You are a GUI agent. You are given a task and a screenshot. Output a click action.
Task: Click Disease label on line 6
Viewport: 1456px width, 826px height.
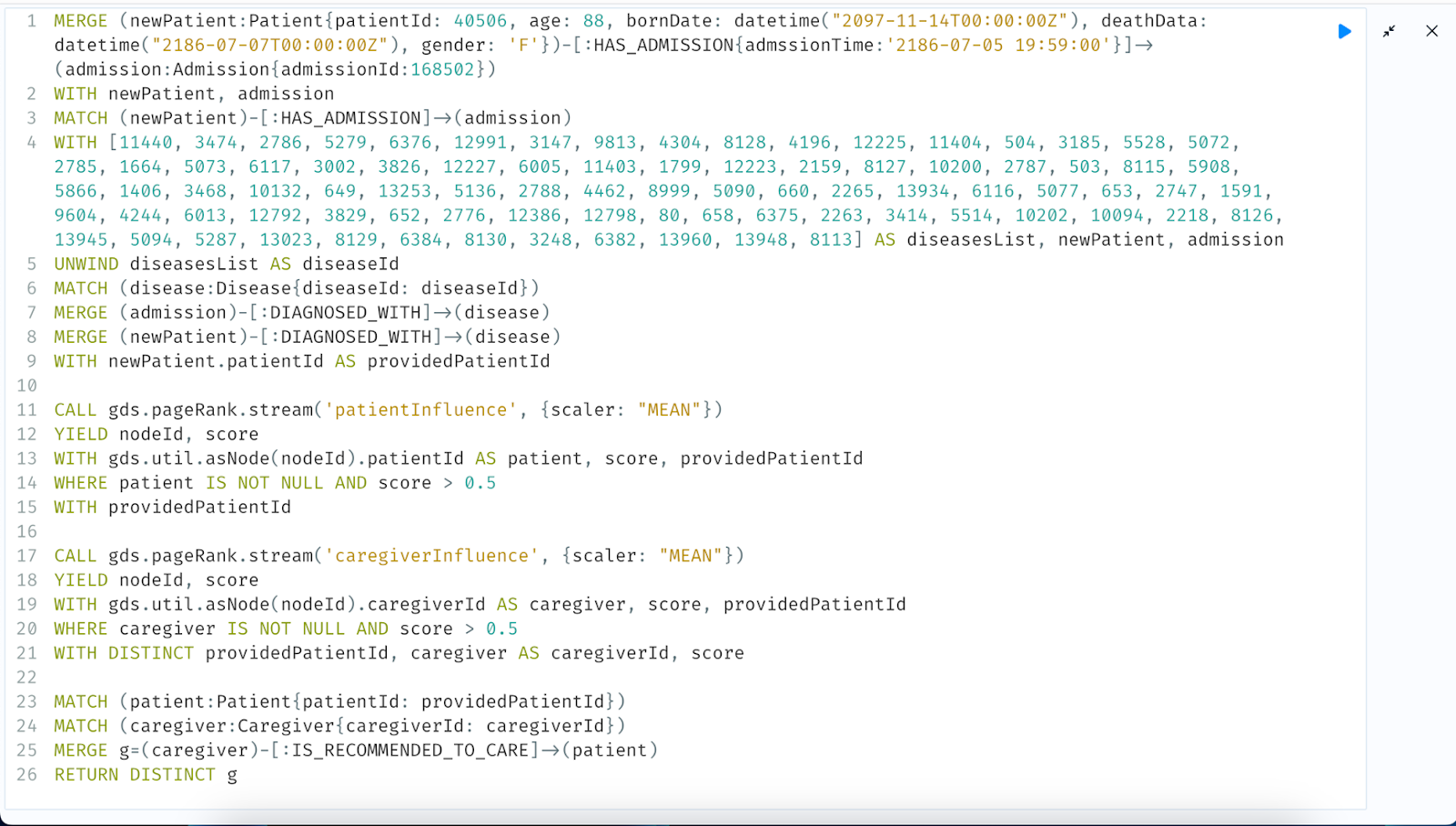(254, 288)
